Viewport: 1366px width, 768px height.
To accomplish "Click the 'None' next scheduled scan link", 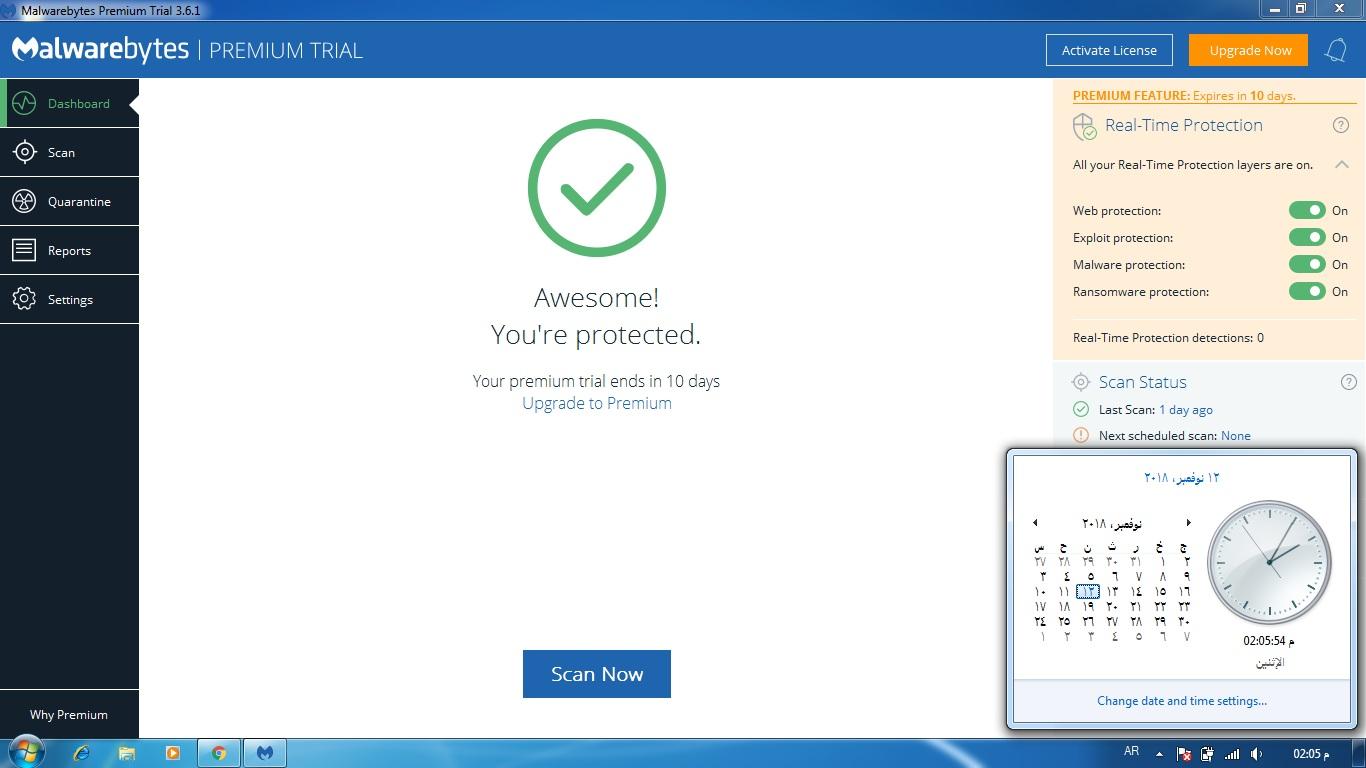I will [1236, 435].
